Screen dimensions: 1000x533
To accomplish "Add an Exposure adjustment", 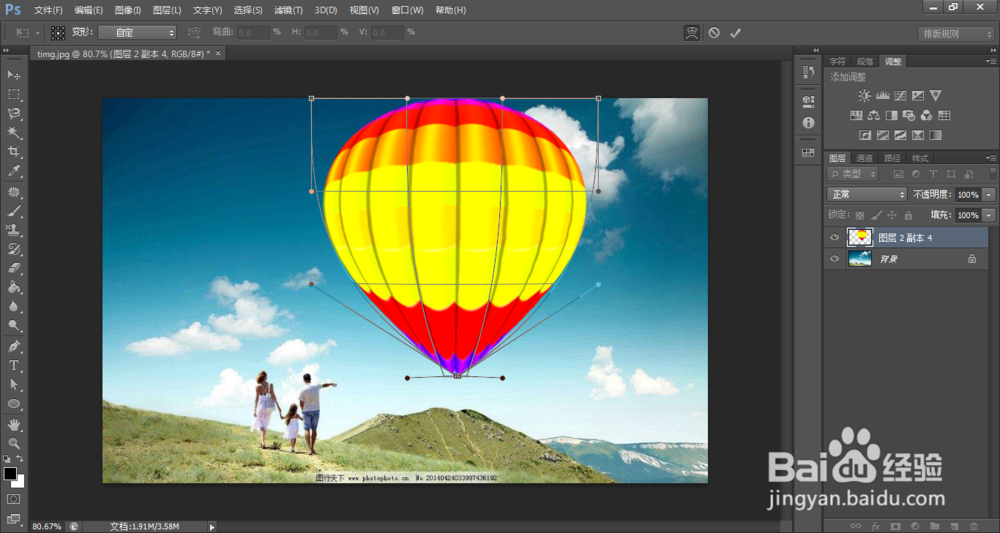I will [x=918, y=96].
